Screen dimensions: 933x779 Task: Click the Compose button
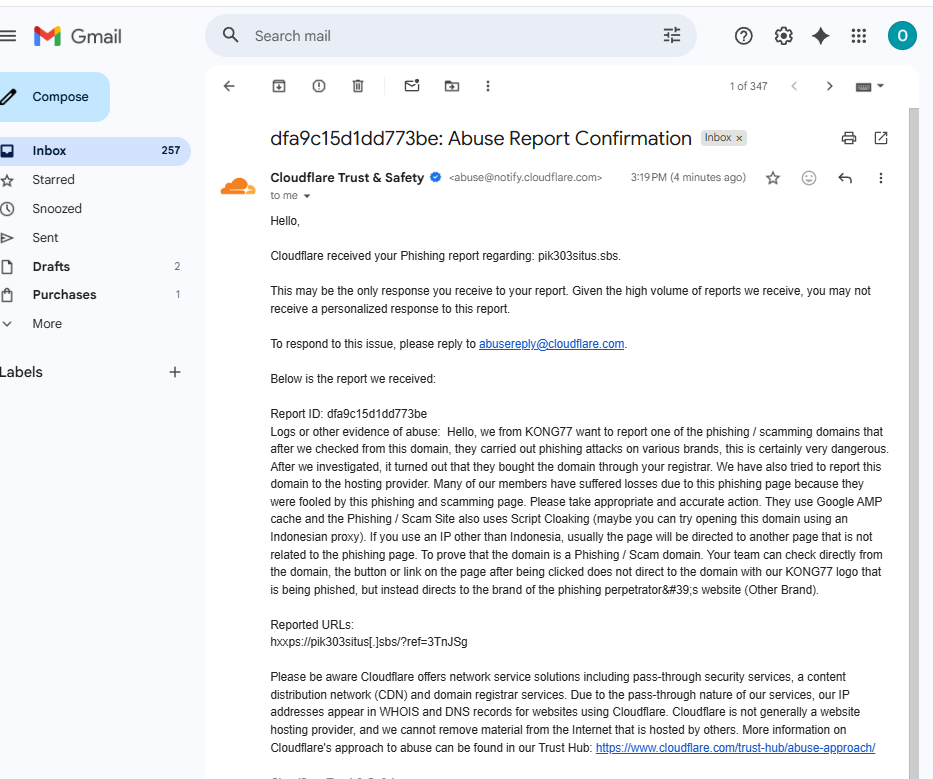[x=54, y=97]
